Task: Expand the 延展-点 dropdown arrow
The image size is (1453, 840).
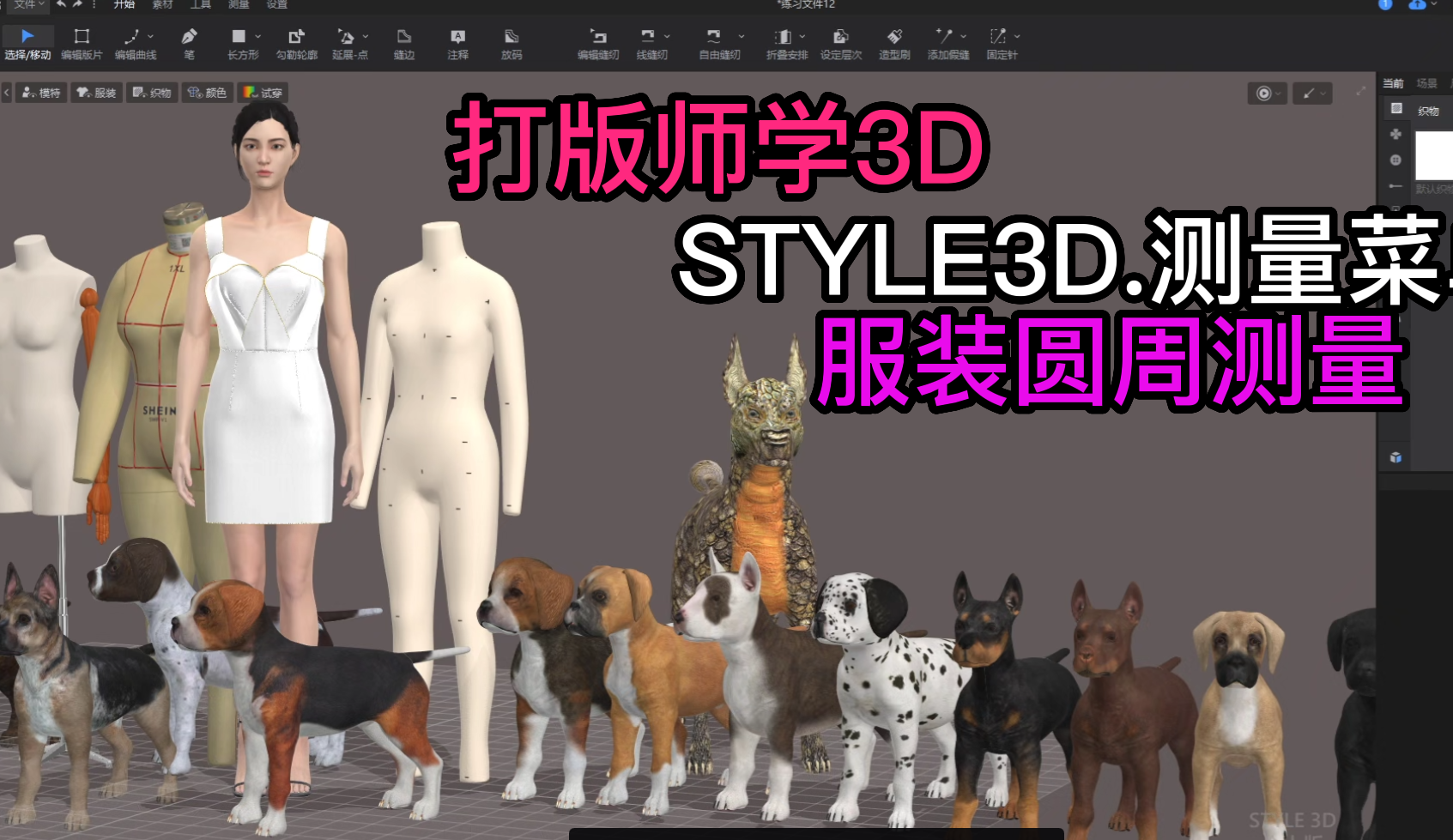Action: (366, 36)
